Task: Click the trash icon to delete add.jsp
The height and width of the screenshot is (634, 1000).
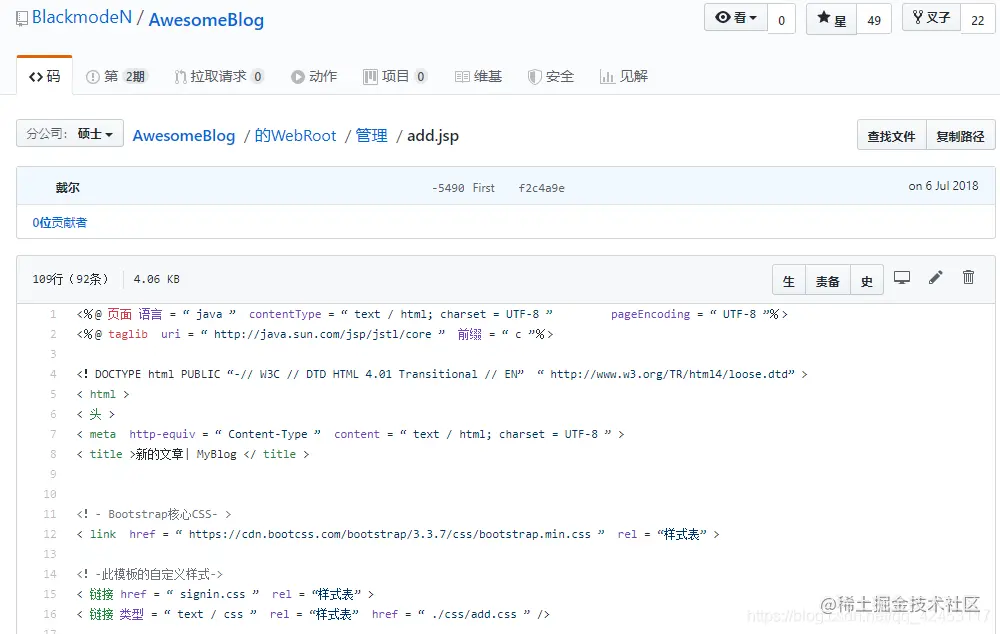Action: (x=968, y=277)
